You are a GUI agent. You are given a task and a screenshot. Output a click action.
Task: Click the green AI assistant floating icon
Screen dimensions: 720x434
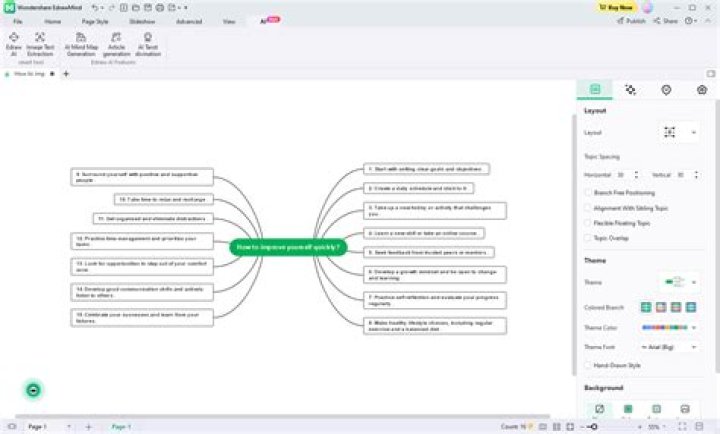pos(33,389)
